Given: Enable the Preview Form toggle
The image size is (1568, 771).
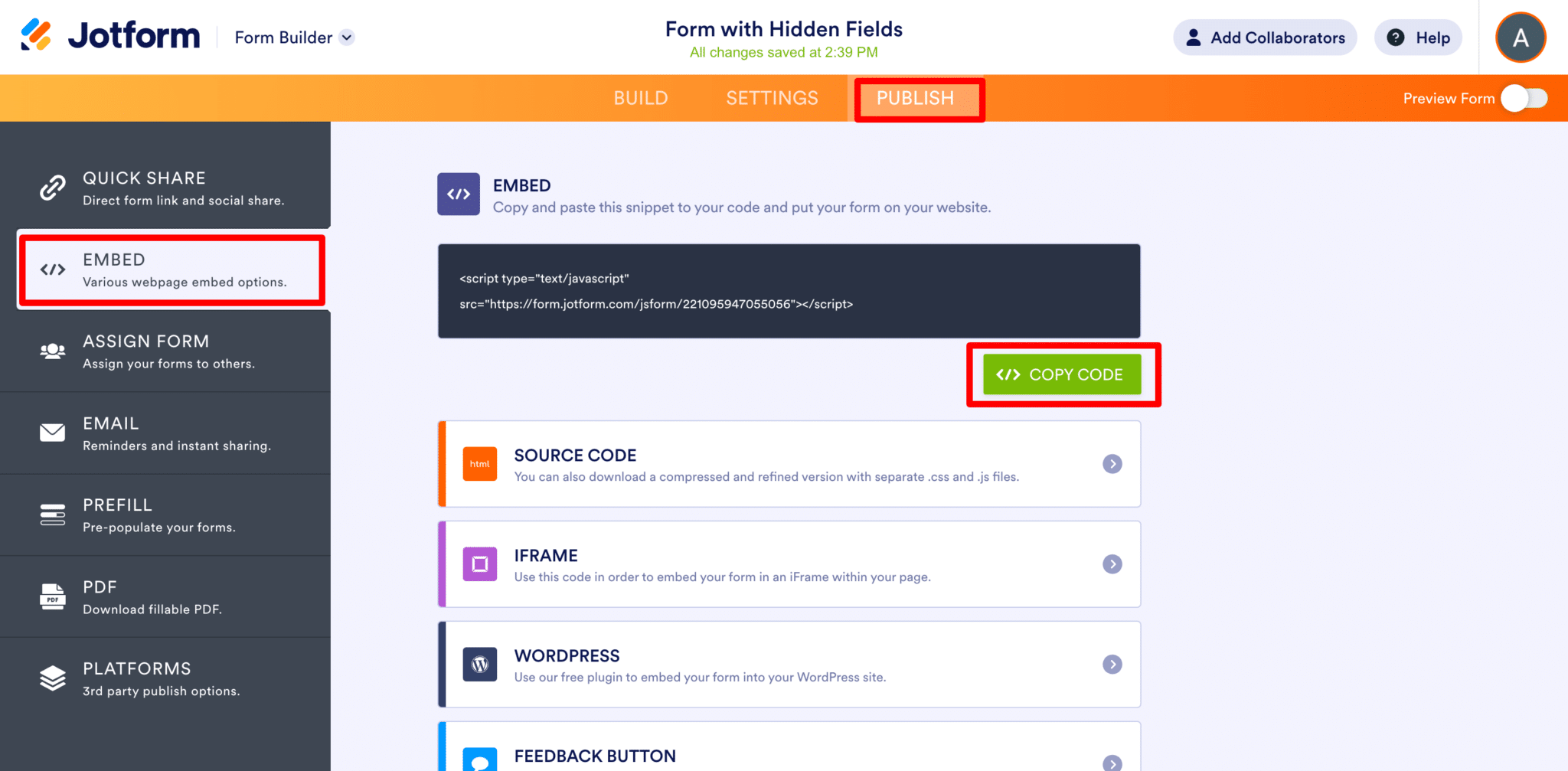Looking at the screenshot, I should point(1524,98).
